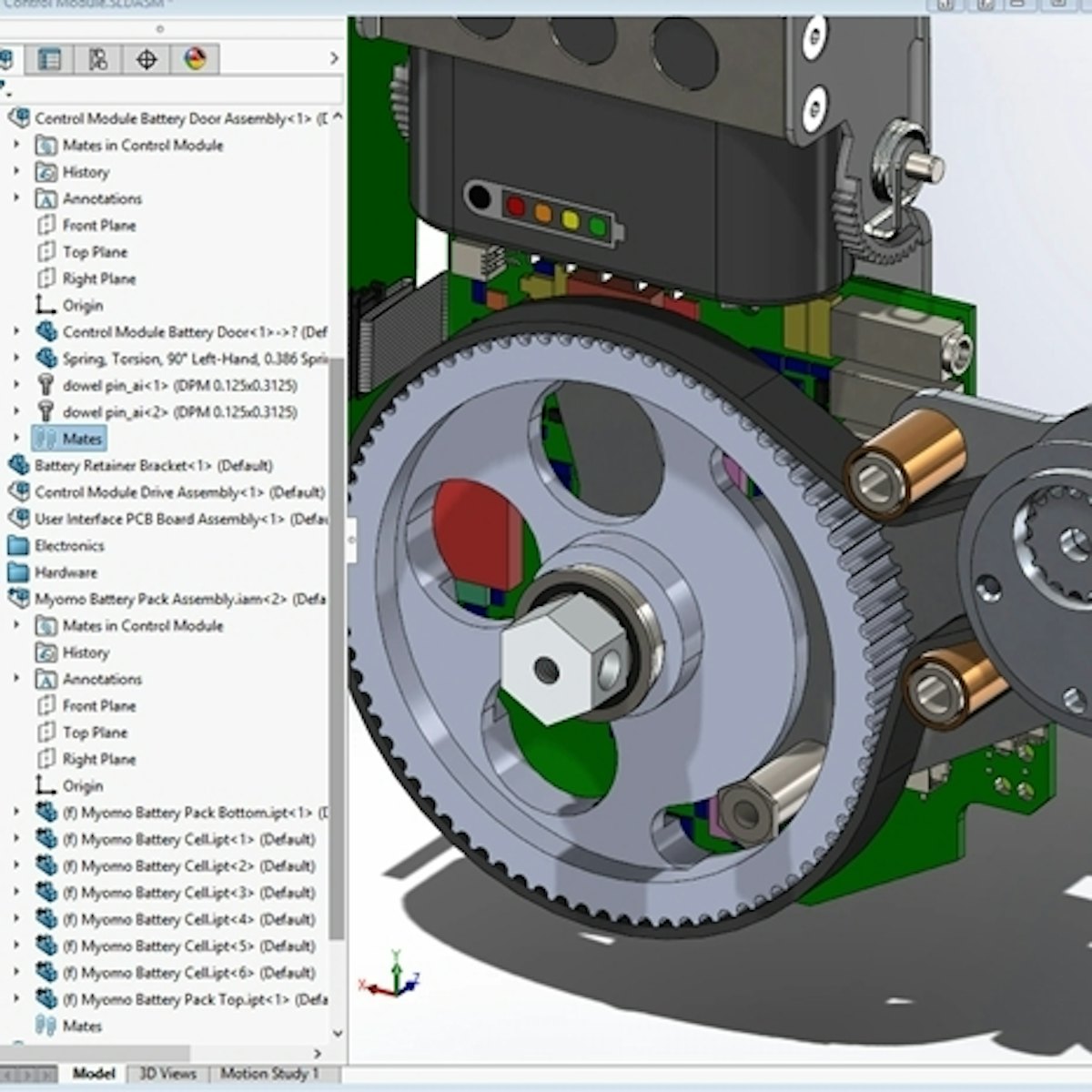Expand the History node
This screenshot has width=1092, height=1092.
tap(15, 172)
